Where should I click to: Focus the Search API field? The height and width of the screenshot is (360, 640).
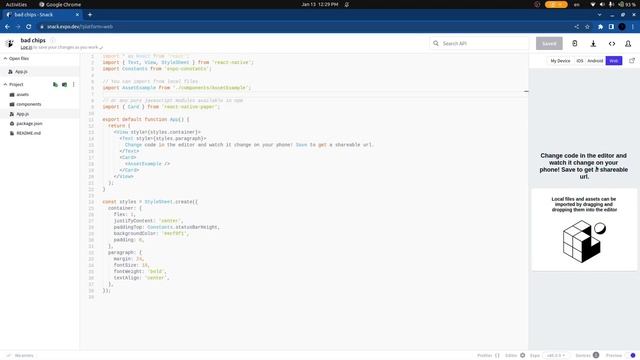tap(479, 43)
